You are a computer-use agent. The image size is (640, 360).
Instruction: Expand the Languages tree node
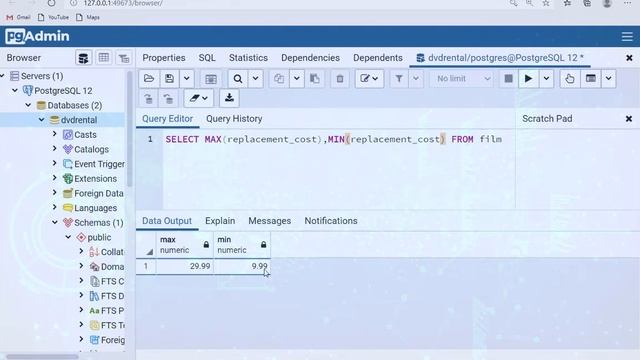click(x=55, y=207)
